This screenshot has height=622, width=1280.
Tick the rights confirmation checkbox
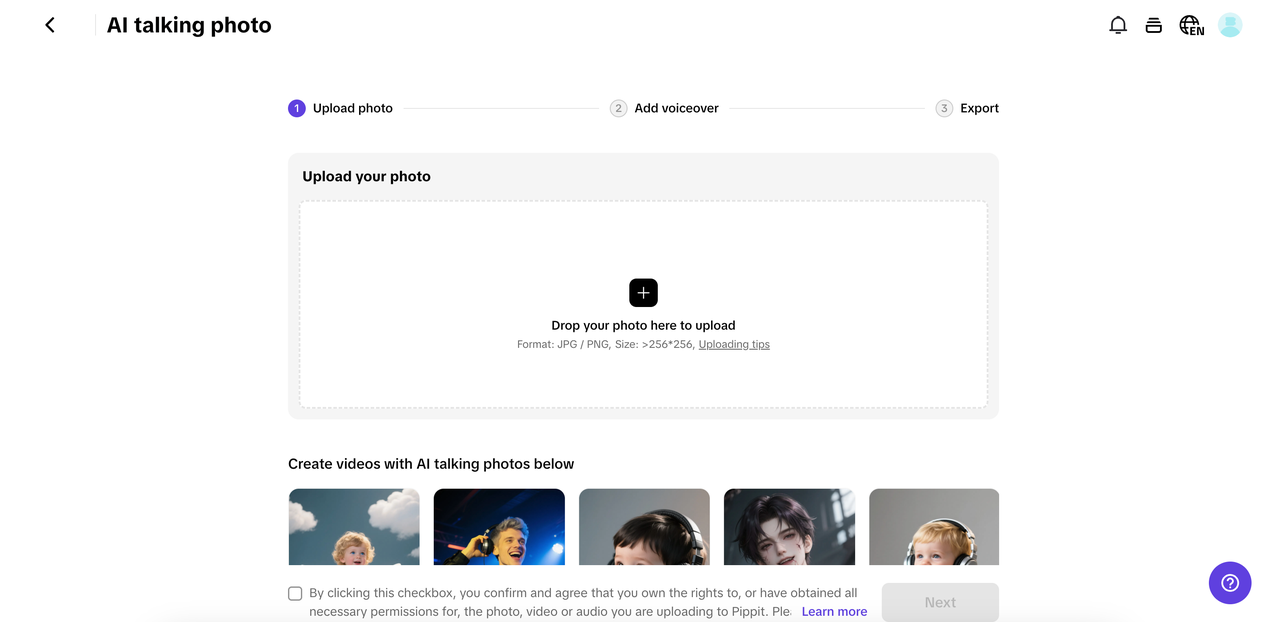tap(295, 593)
